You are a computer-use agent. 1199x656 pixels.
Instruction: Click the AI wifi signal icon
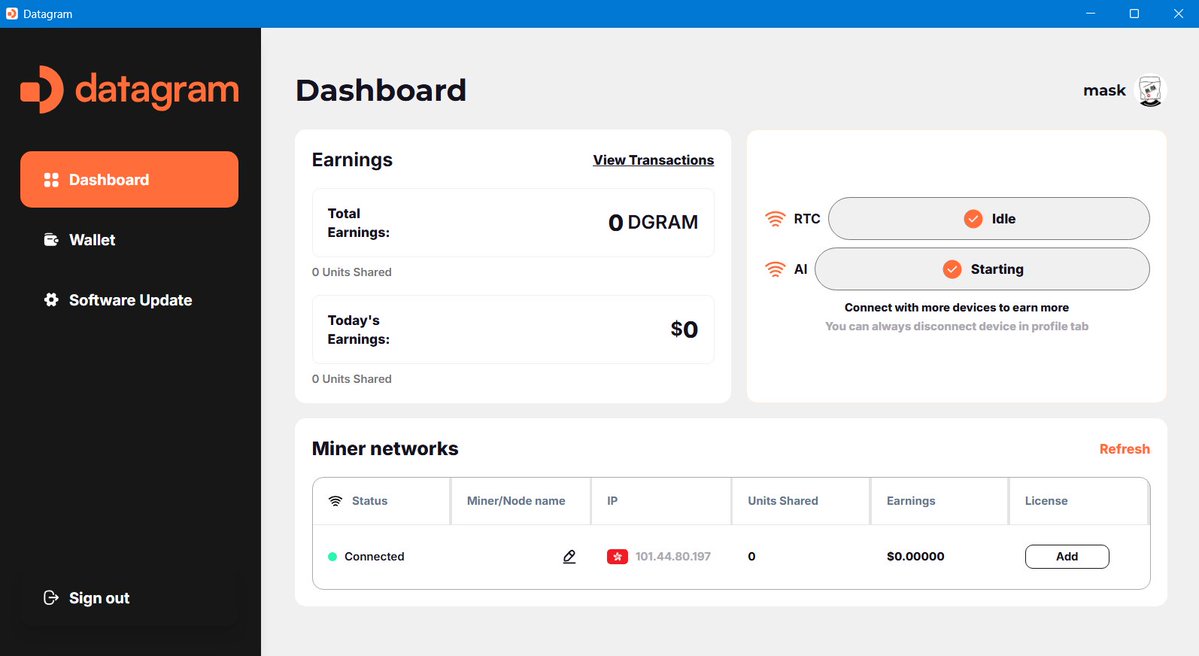(x=775, y=269)
